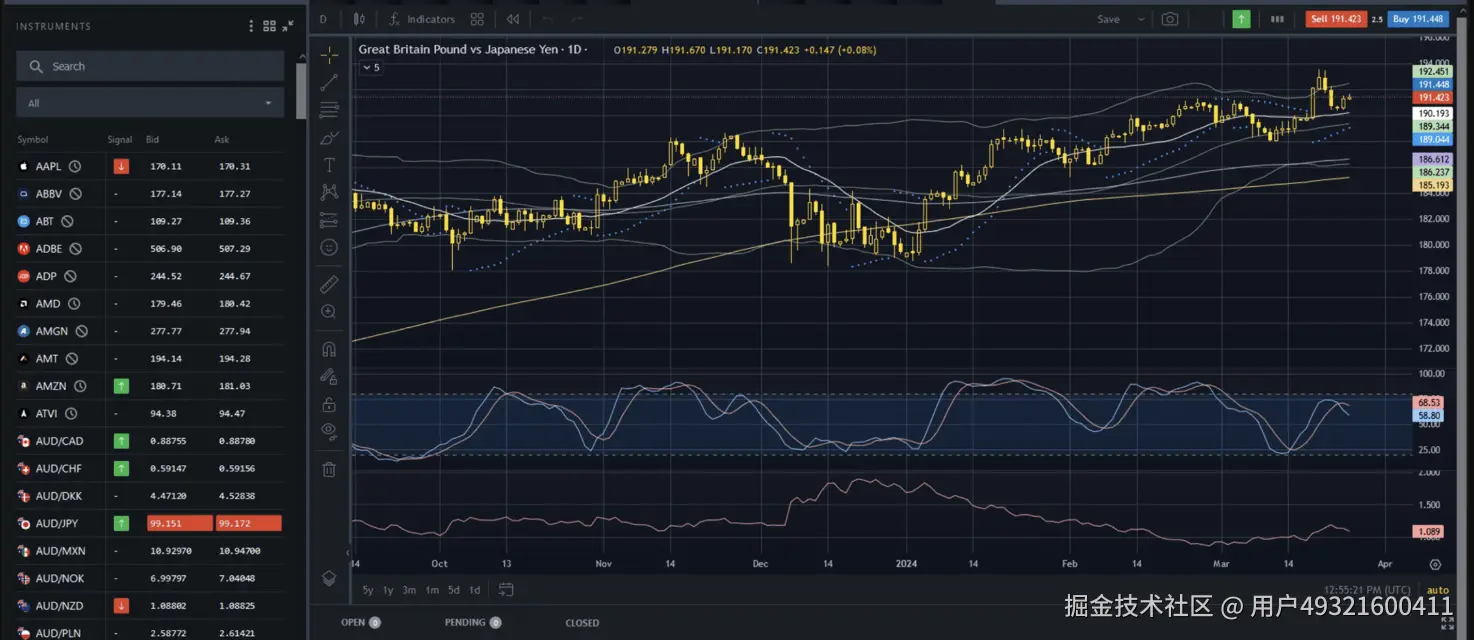Viewport: 1474px width, 640px height.
Task: Click the three-bars icon beside signal button
Action: (x=1277, y=19)
